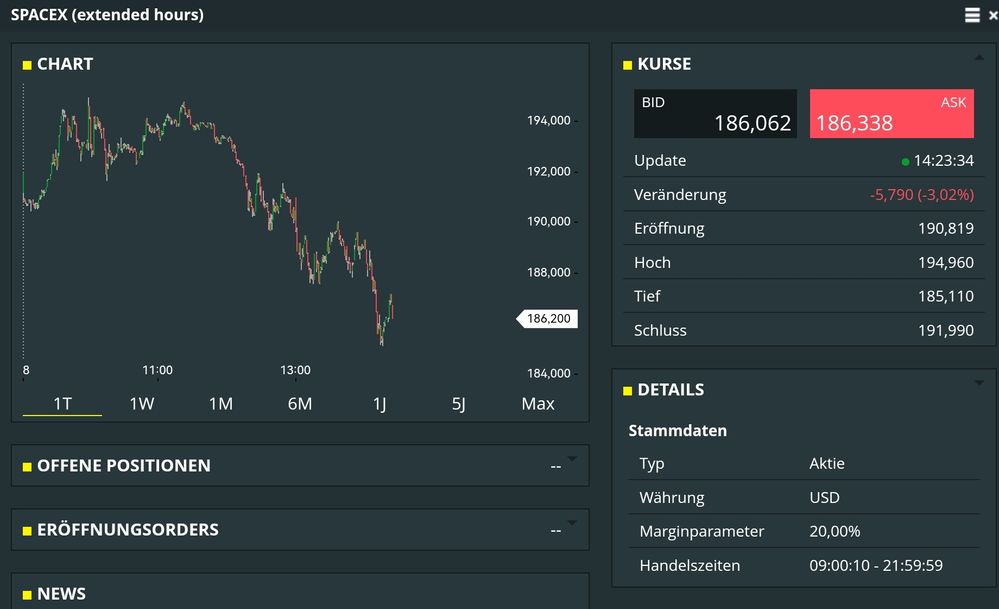Click the red ASK price 186,338 box

tap(891, 113)
